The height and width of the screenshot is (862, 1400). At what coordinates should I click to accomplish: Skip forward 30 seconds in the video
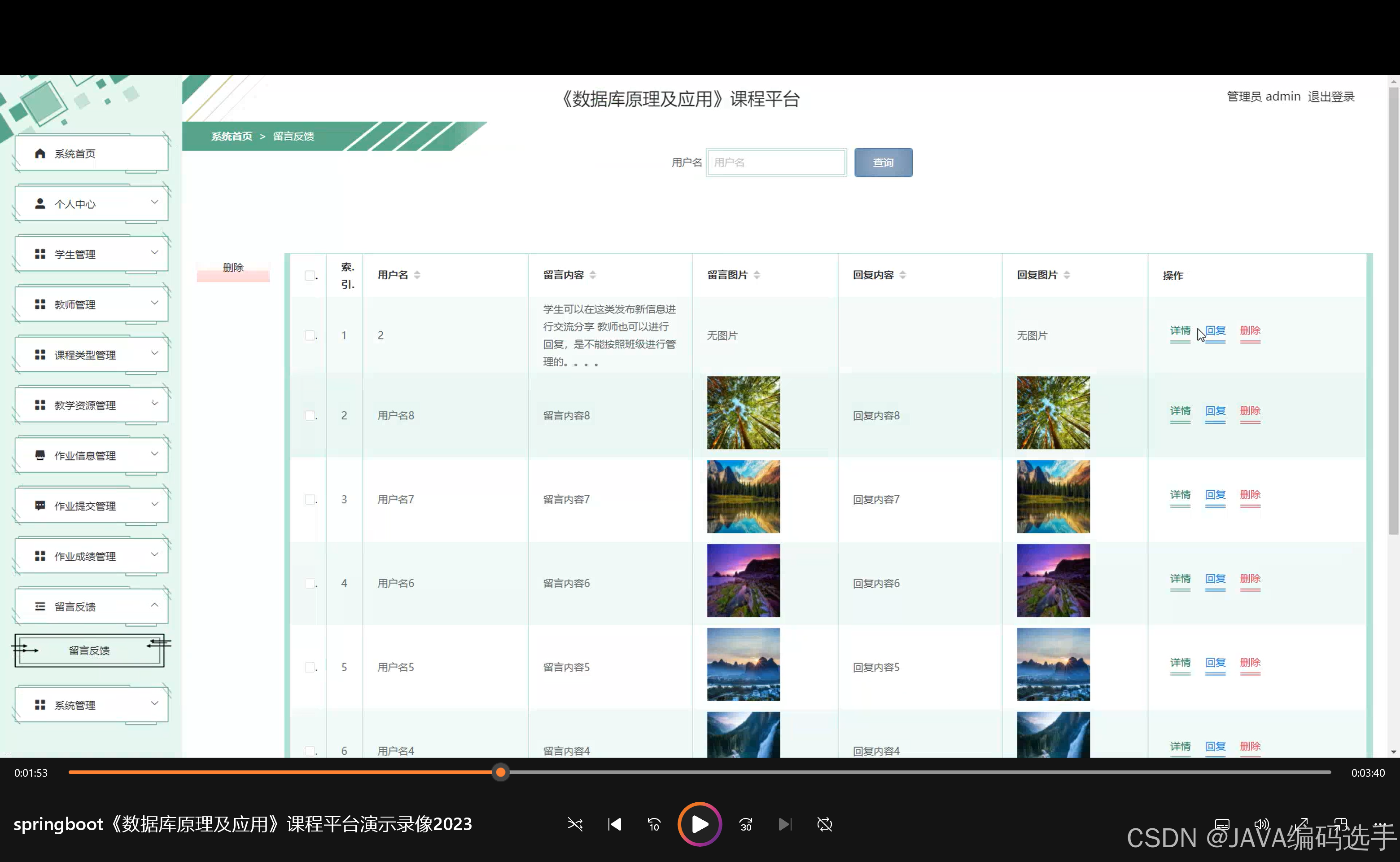(746, 824)
